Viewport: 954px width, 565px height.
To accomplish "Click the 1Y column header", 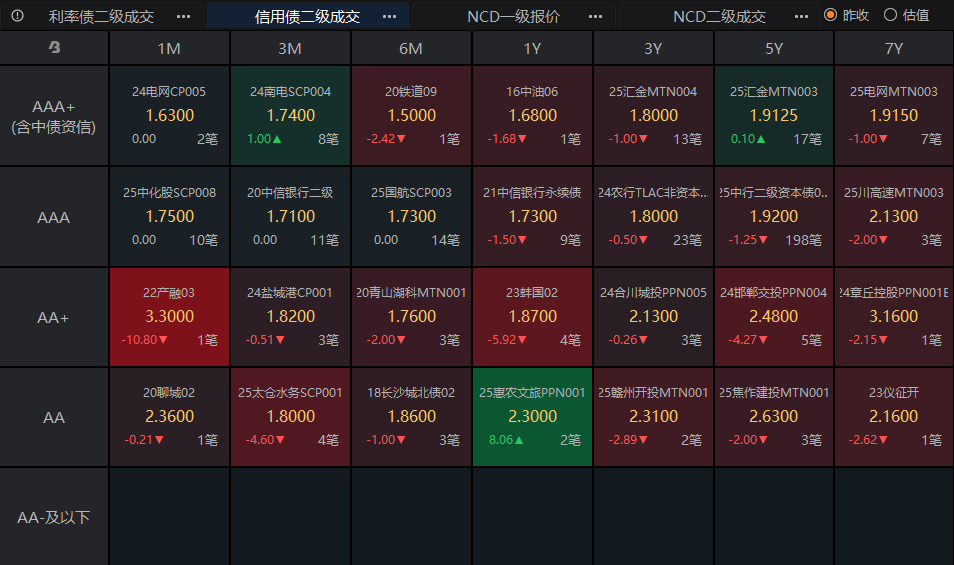I will 532,48.
